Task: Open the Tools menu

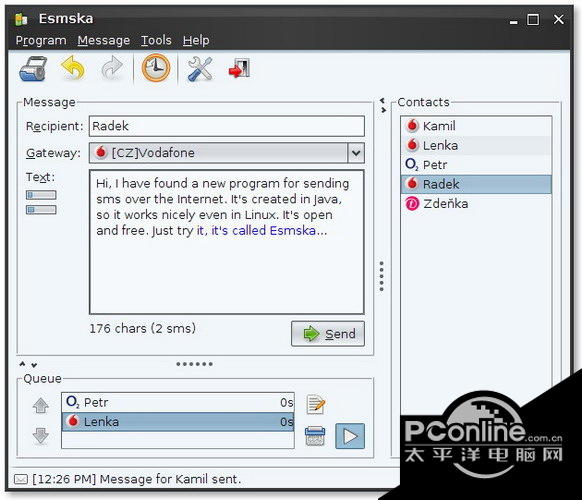Action: [x=156, y=40]
